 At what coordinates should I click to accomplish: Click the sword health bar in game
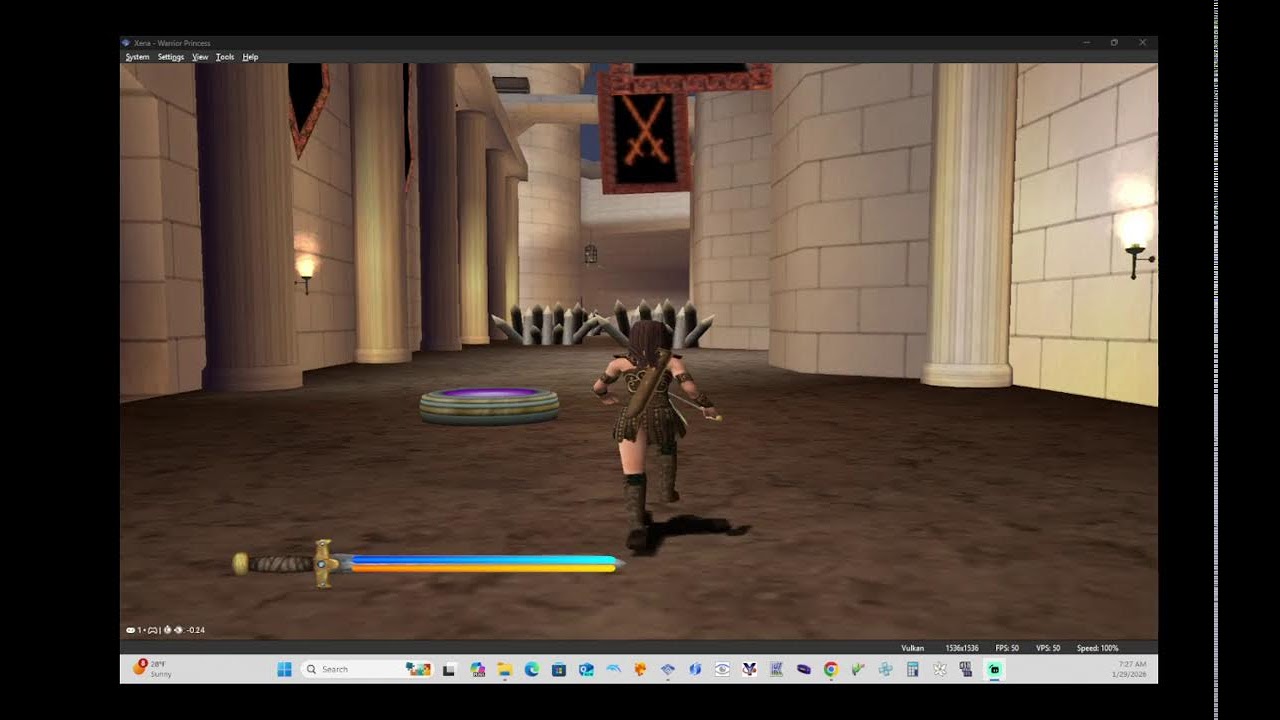[x=429, y=564]
